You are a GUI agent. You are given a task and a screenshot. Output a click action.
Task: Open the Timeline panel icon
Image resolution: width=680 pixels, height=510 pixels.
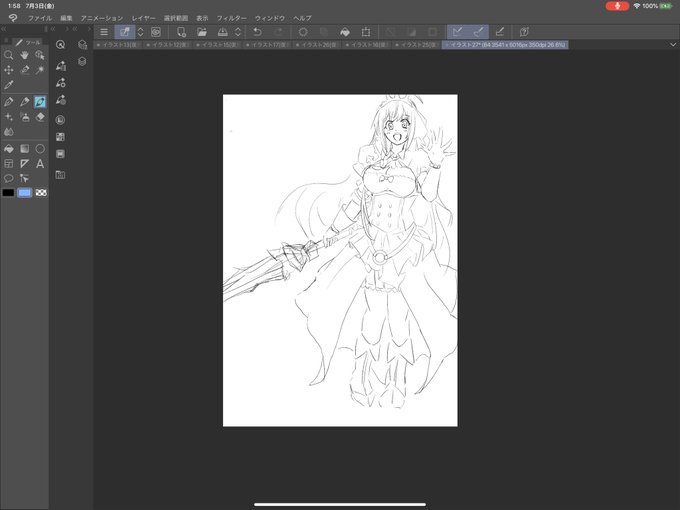coord(60,174)
